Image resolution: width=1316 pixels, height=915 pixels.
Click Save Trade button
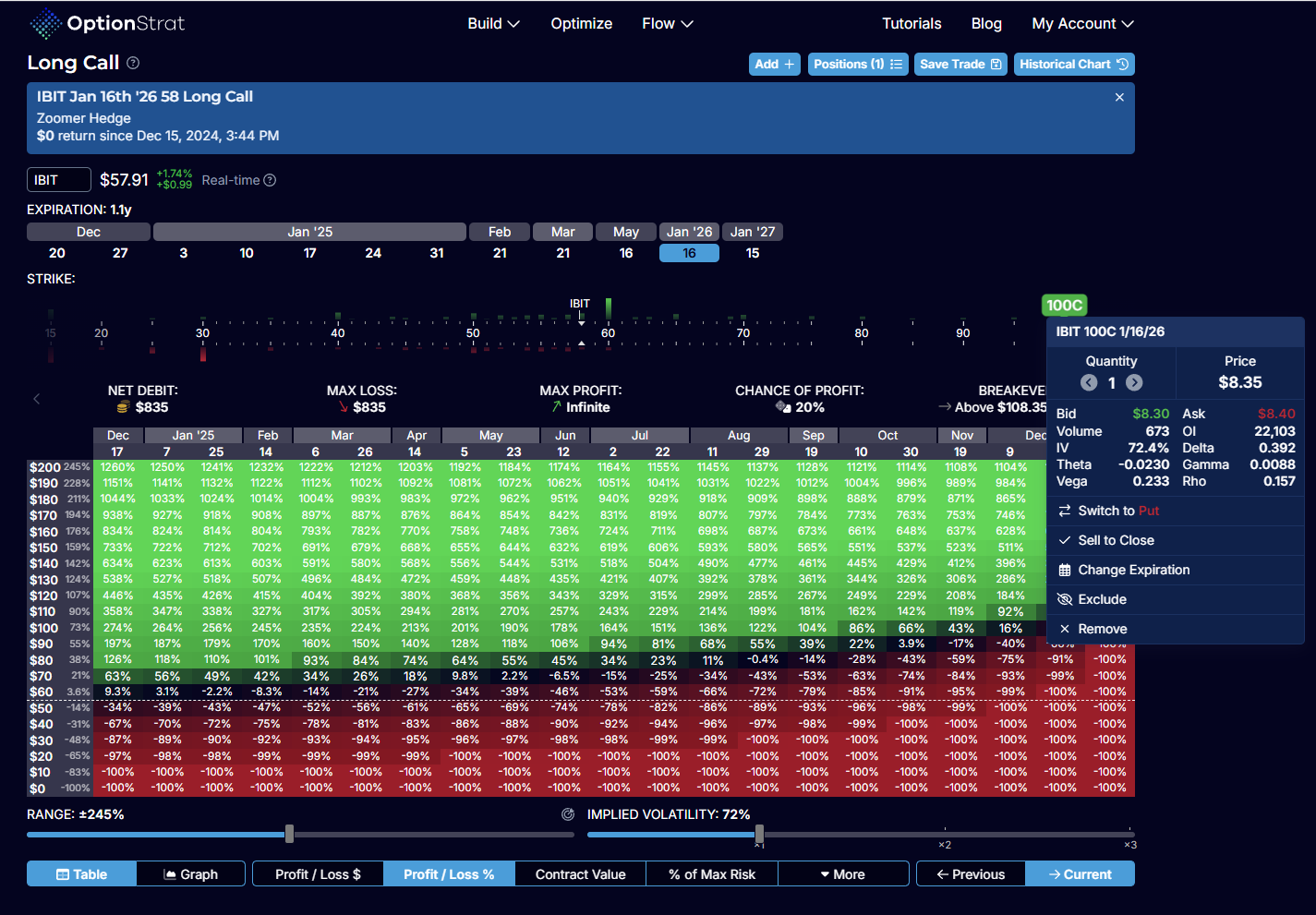click(960, 64)
